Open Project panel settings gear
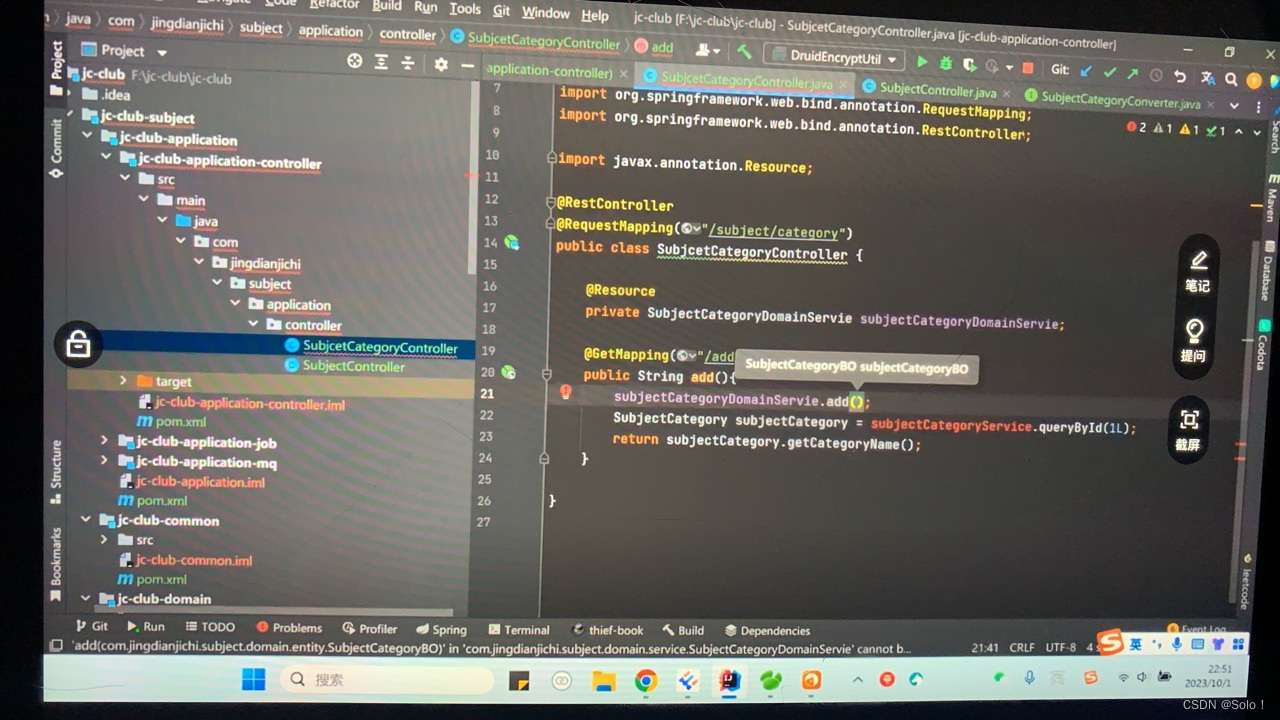Screen dimensions: 1280x720 441,64
